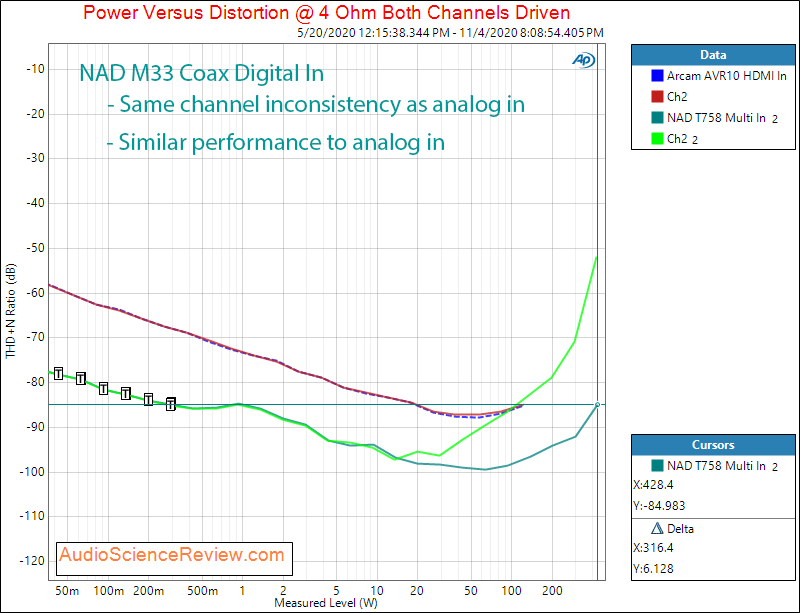The image size is (800, 613).
Task: Click cursor value X:428.4
Action: tap(653, 485)
